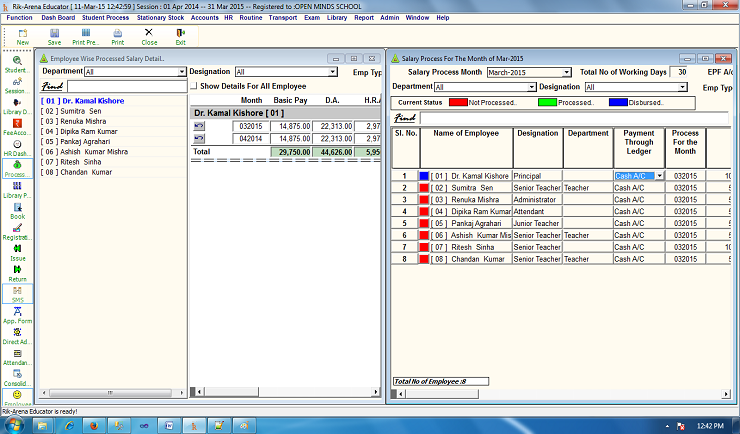This screenshot has height=434, width=740.
Task: Click the New toolbar icon
Action: pos(22,36)
